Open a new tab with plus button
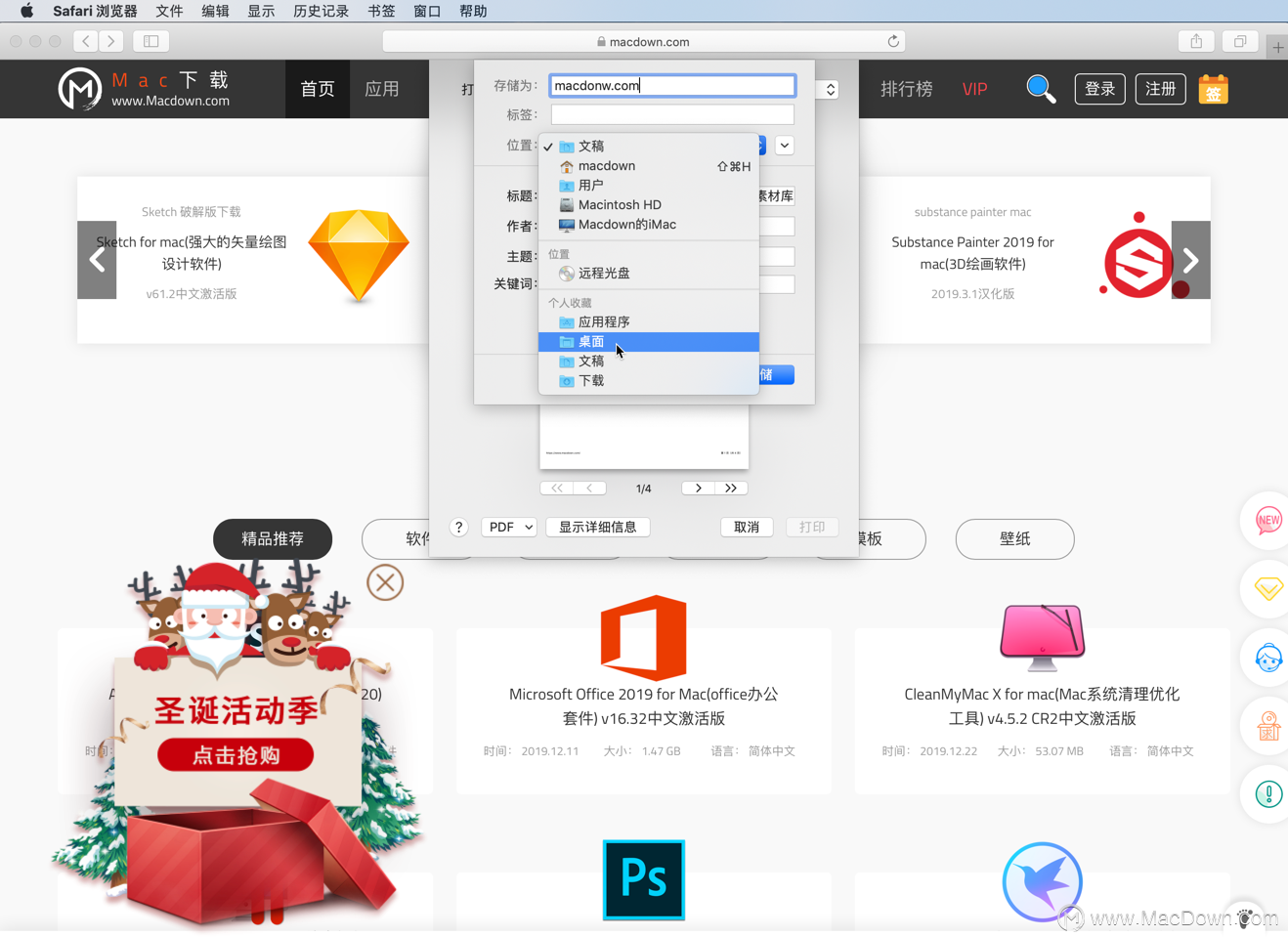Screen dimensions: 1288x937 point(1277,47)
